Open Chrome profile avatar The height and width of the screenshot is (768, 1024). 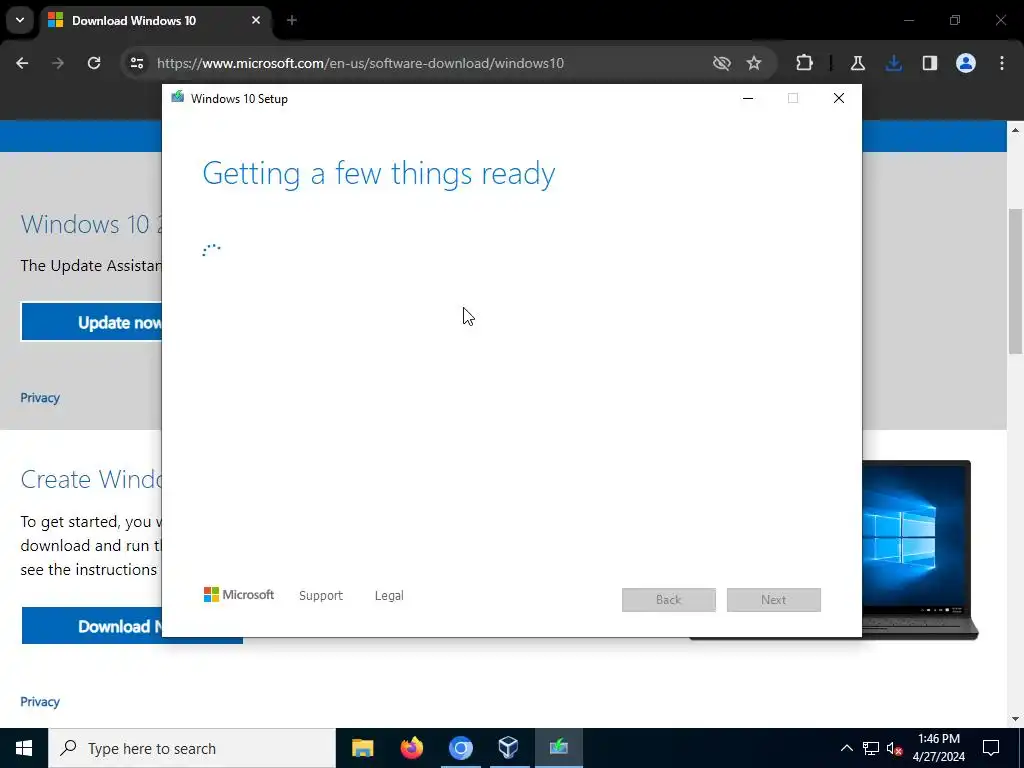tap(966, 63)
